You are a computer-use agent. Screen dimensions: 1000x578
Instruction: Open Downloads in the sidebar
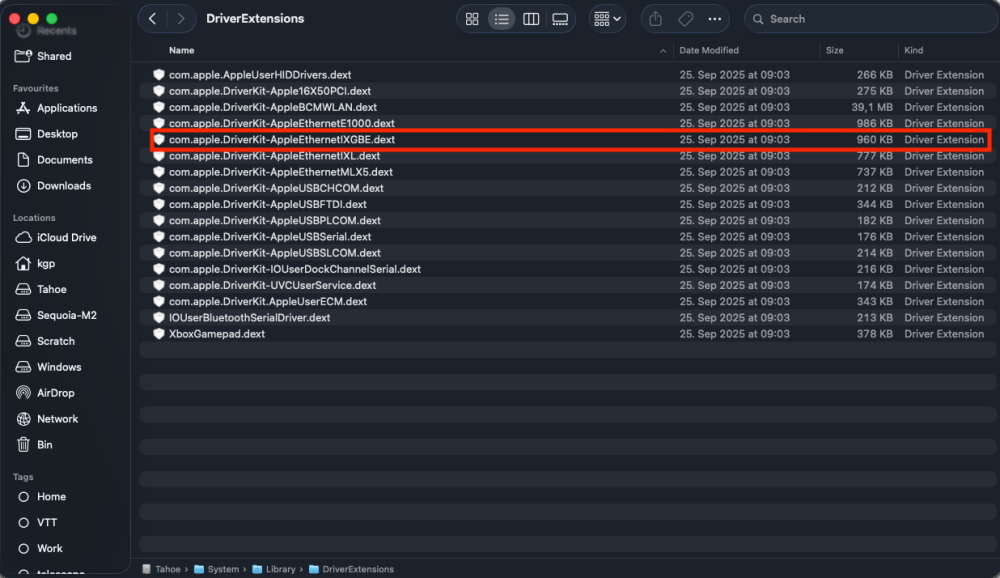[65, 186]
